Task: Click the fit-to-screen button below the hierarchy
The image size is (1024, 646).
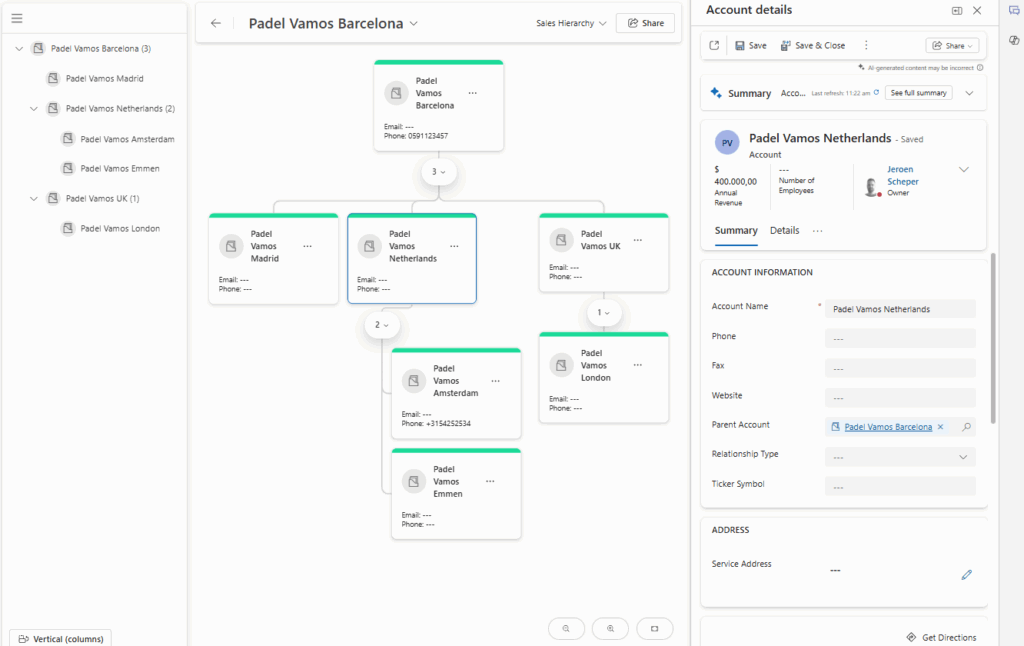Action: click(655, 628)
